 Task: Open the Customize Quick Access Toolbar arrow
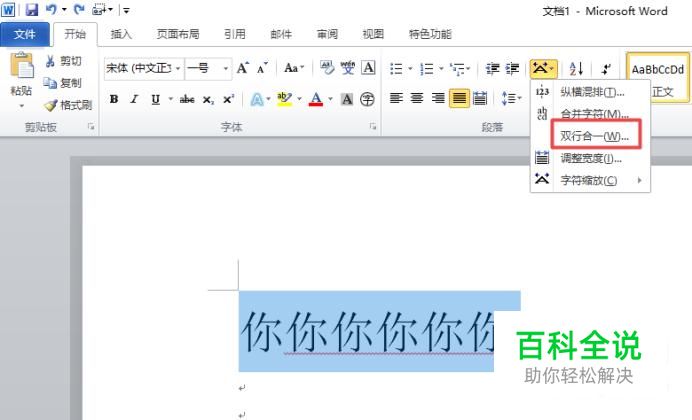126,10
